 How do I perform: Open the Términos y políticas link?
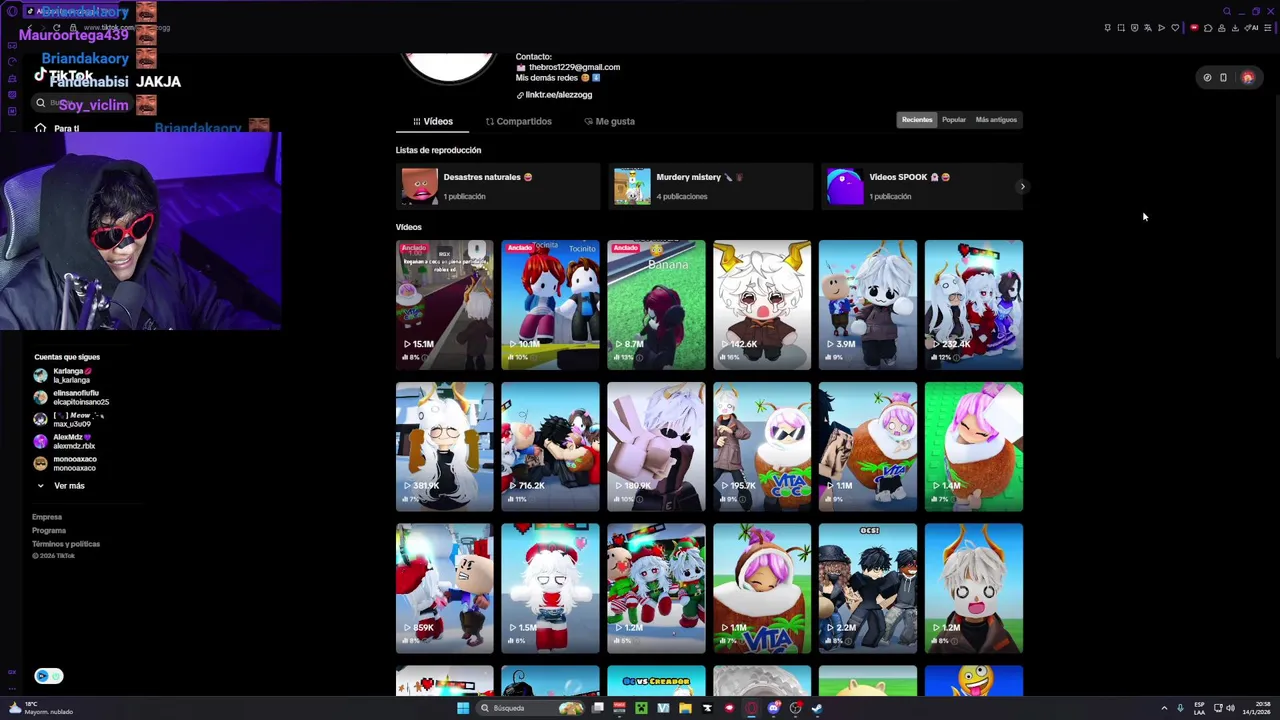click(x=66, y=544)
